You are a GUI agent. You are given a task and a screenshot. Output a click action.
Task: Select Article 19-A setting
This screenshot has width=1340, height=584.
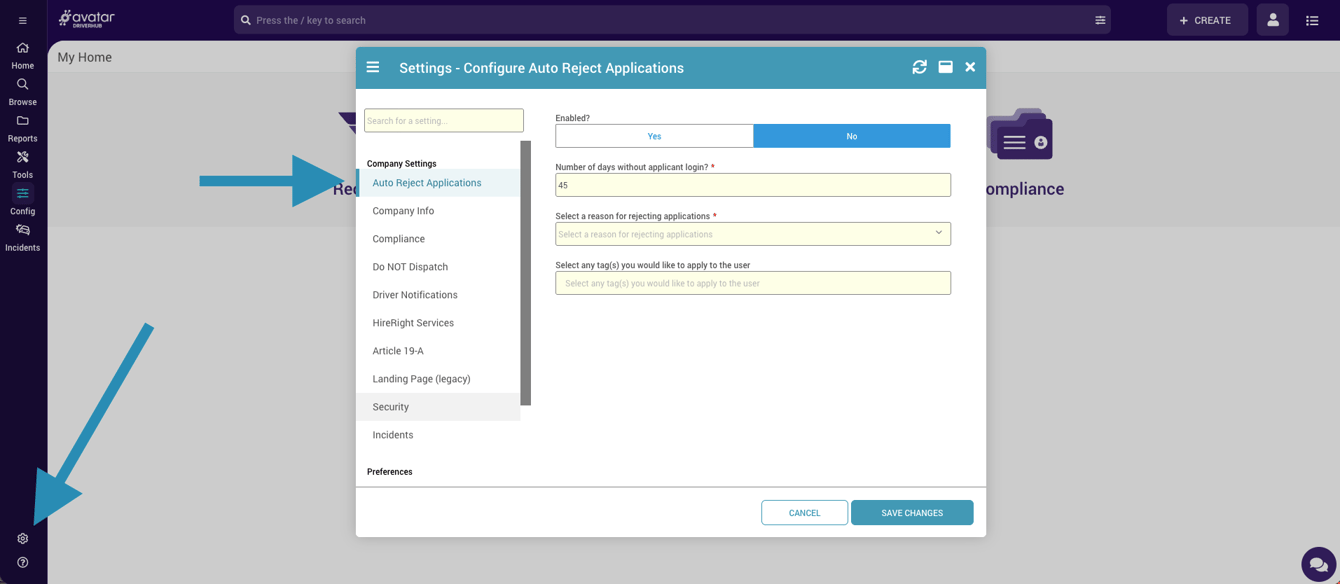click(x=438, y=351)
